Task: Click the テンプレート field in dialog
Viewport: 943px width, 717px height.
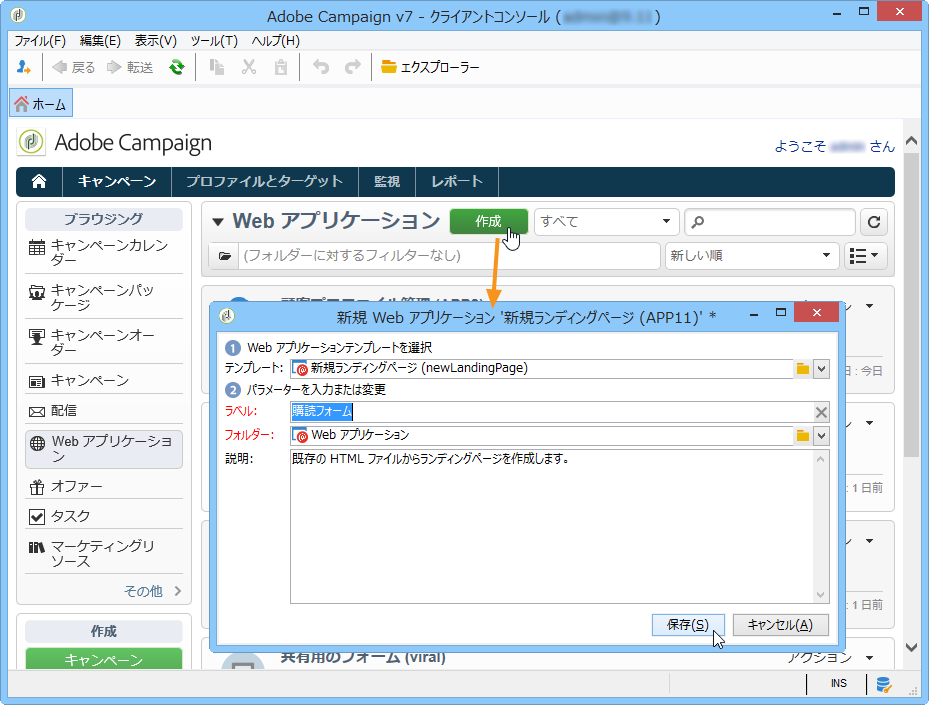Action: click(x=541, y=368)
